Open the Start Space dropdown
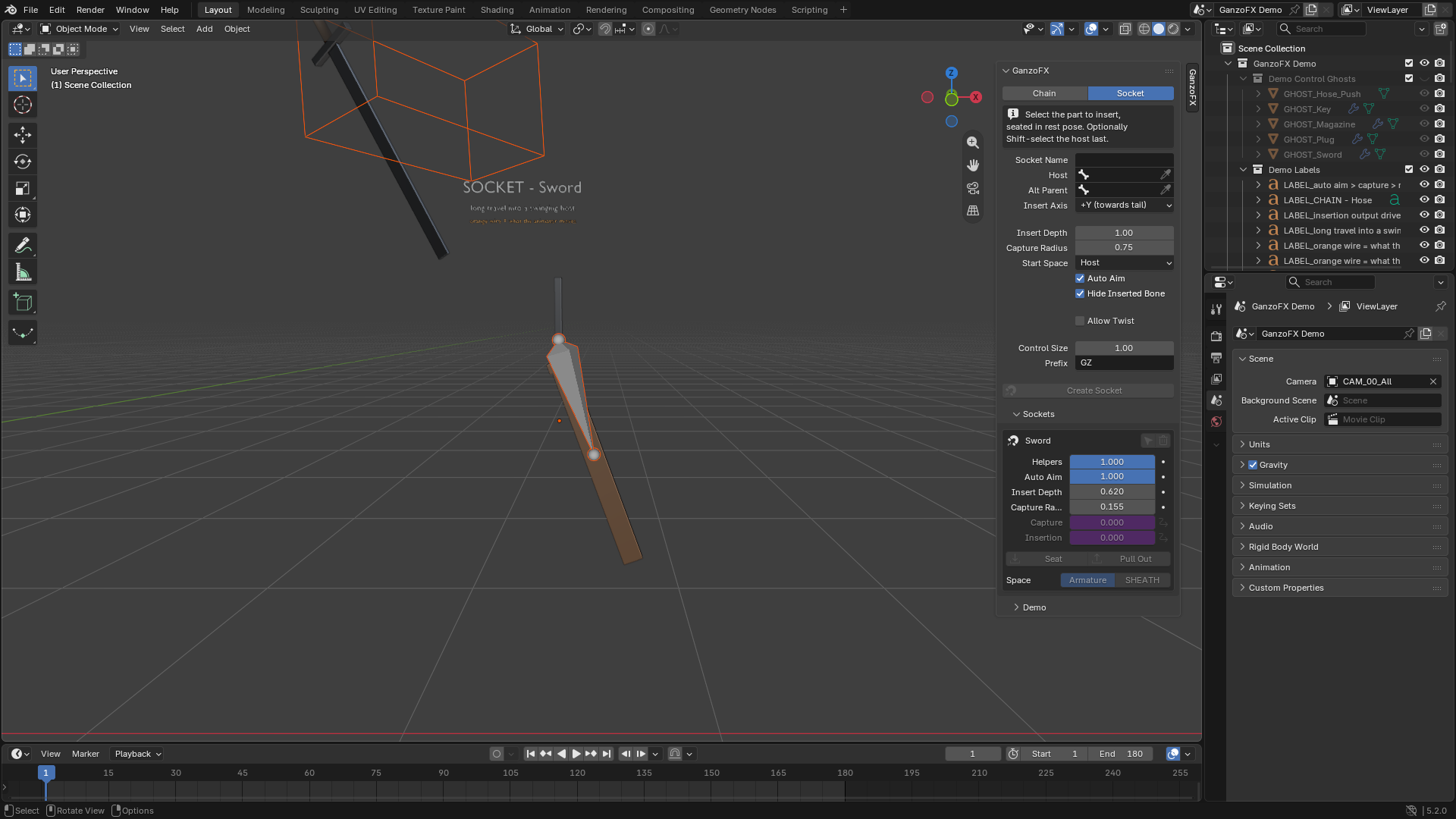The image size is (1456, 819). coord(1125,263)
